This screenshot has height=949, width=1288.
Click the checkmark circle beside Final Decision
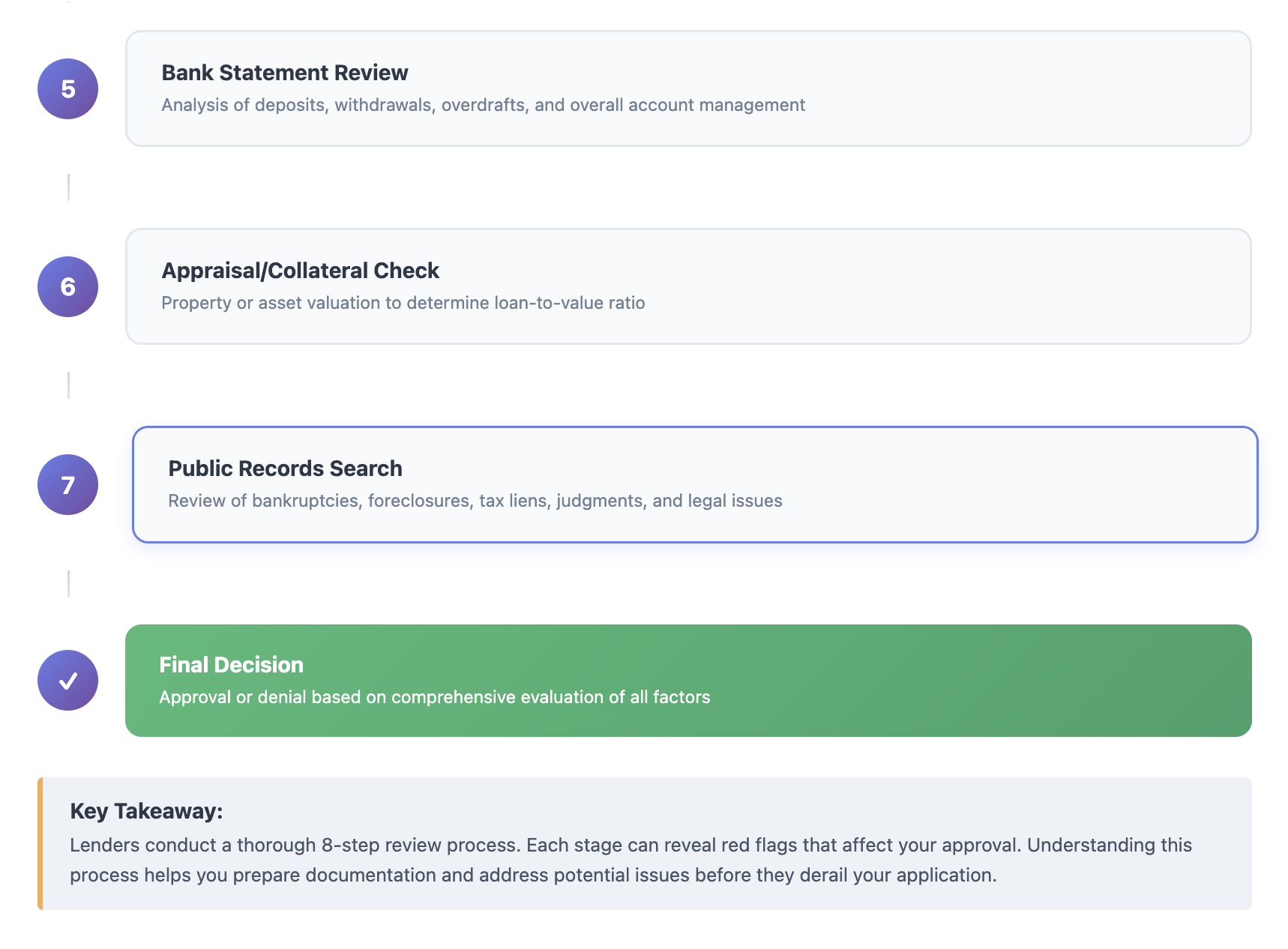pos(67,680)
